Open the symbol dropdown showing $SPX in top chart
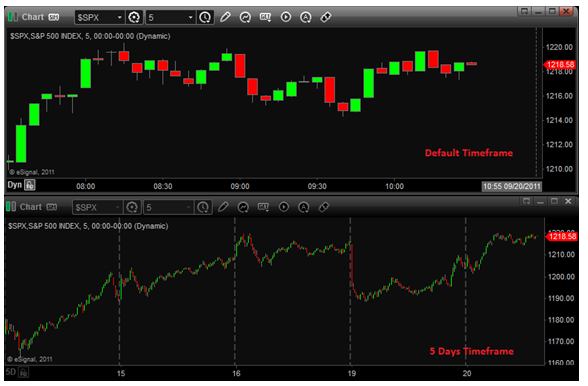The height and width of the screenshot is (386, 588). tap(99, 17)
